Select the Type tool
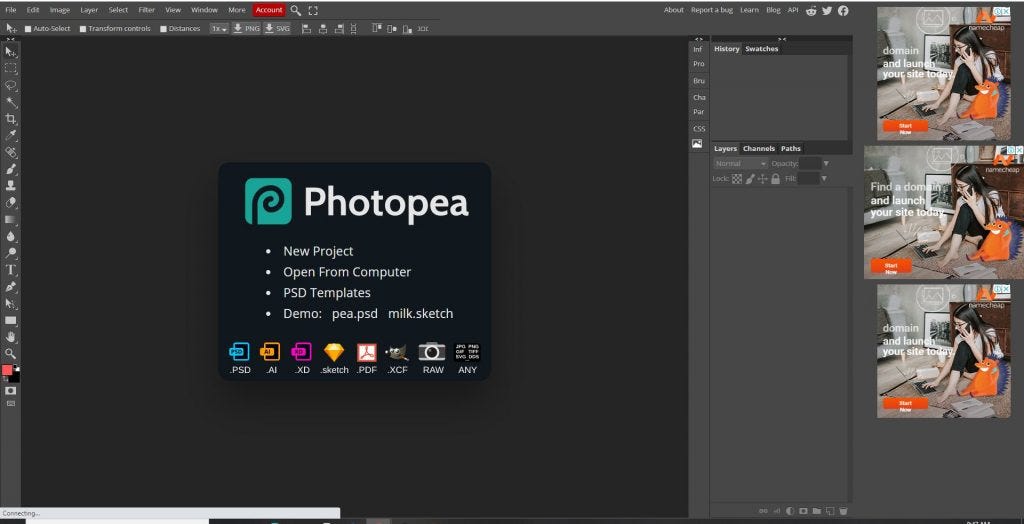1024x524 pixels. pos(10,270)
